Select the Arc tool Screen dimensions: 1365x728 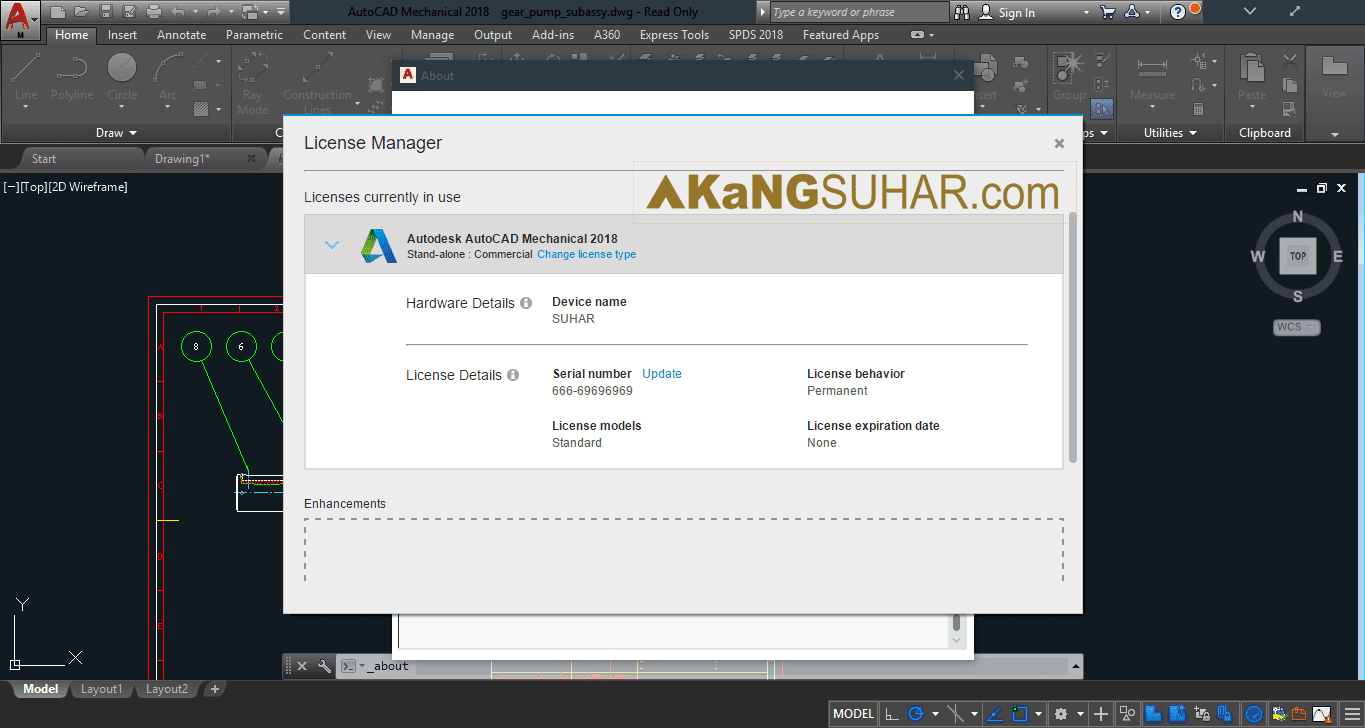[x=167, y=77]
